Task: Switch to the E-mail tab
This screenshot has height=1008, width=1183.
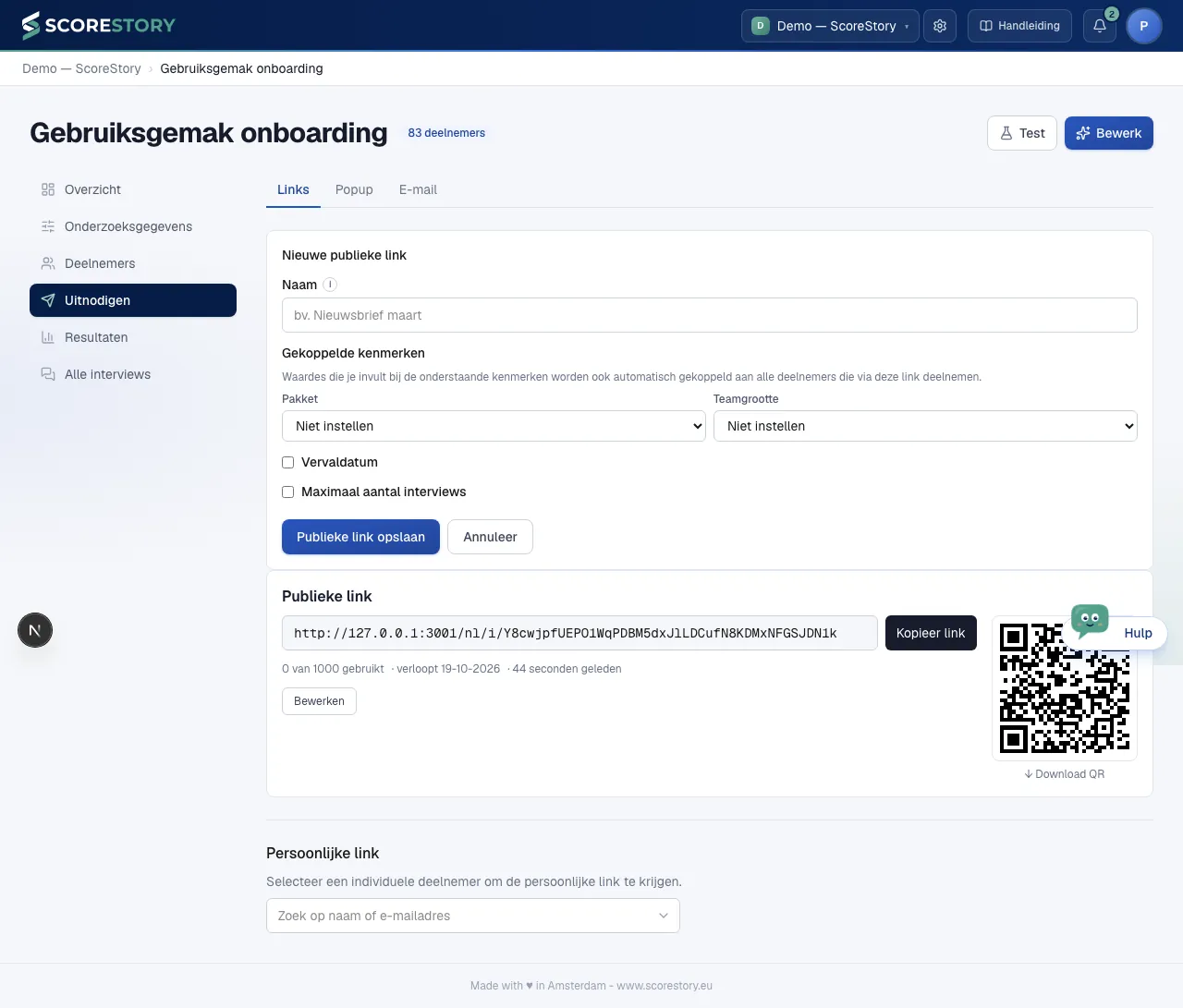Action: tap(418, 189)
